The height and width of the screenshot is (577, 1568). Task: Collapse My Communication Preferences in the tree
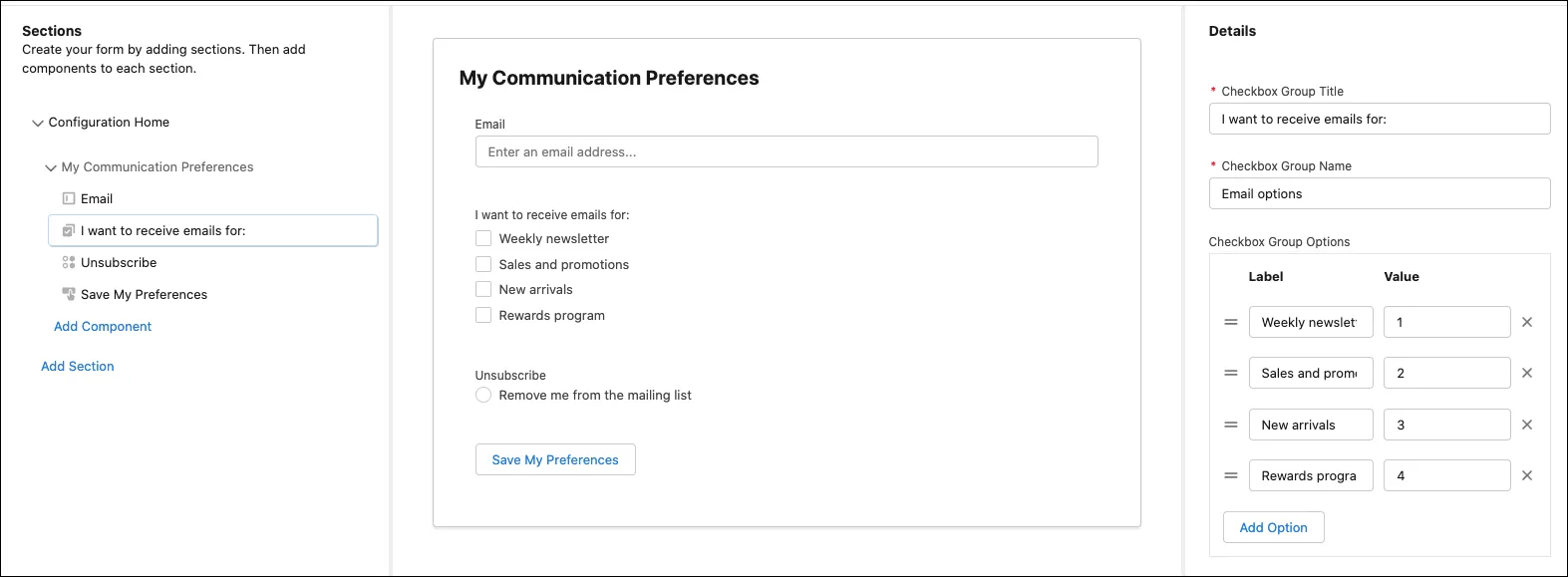(x=51, y=166)
